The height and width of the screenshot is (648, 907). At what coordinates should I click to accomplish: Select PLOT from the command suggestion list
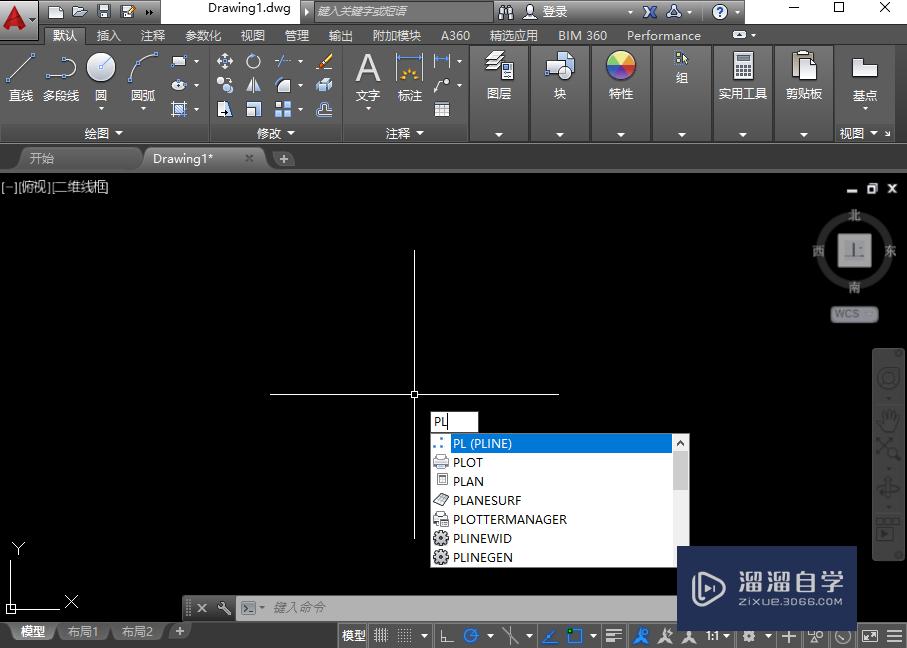468,462
